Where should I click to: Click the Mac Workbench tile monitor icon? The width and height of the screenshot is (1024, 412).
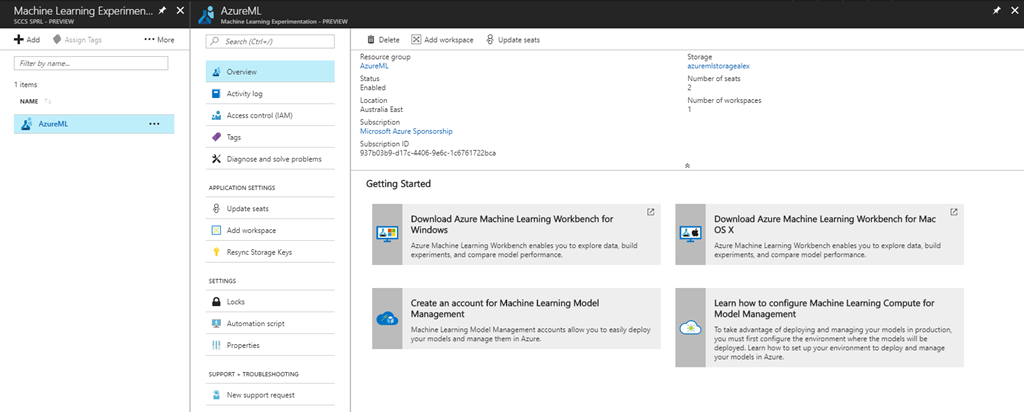690,234
